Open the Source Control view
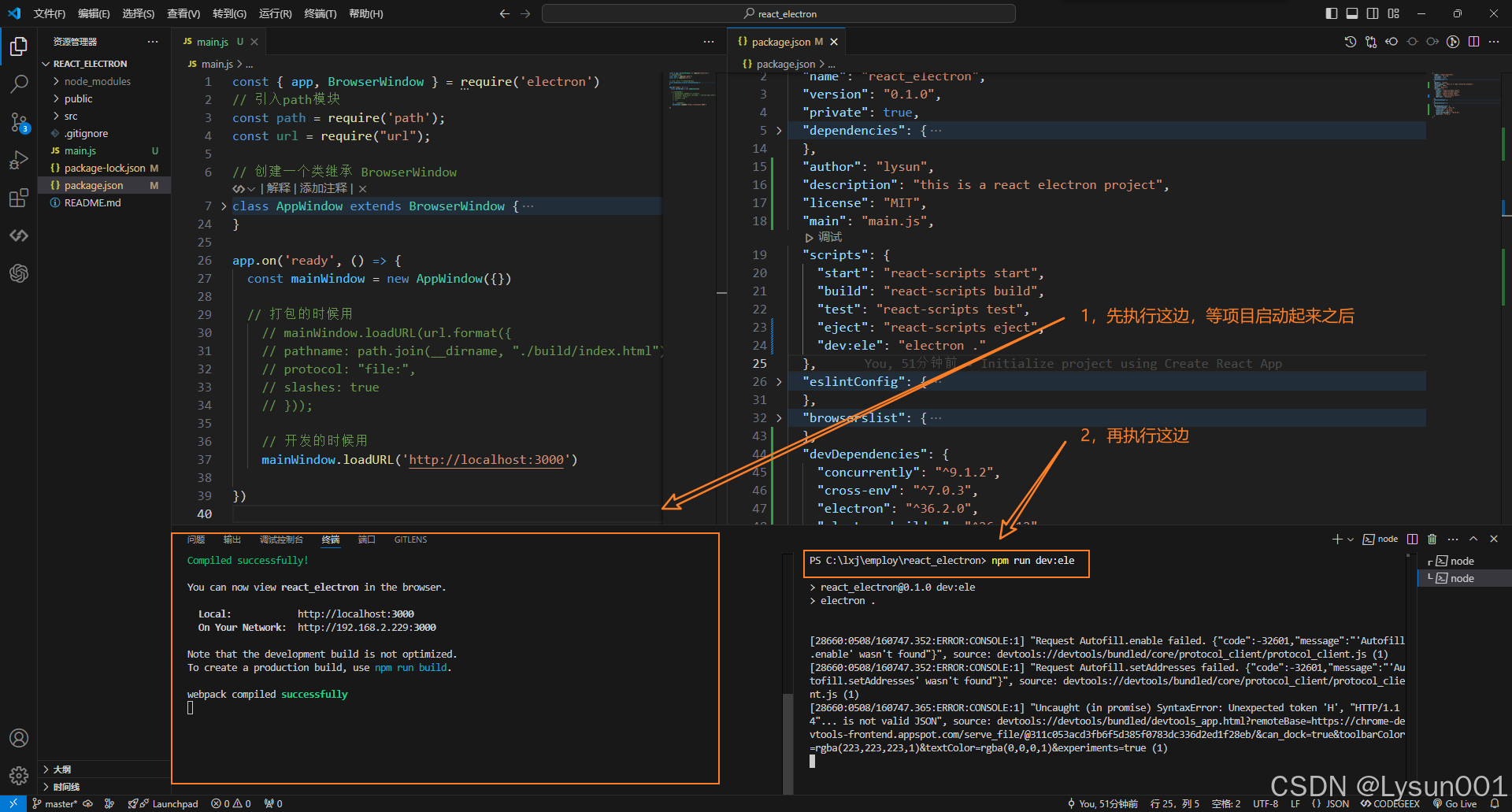Screen dimensions: 1512x812 tap(19, 122)
